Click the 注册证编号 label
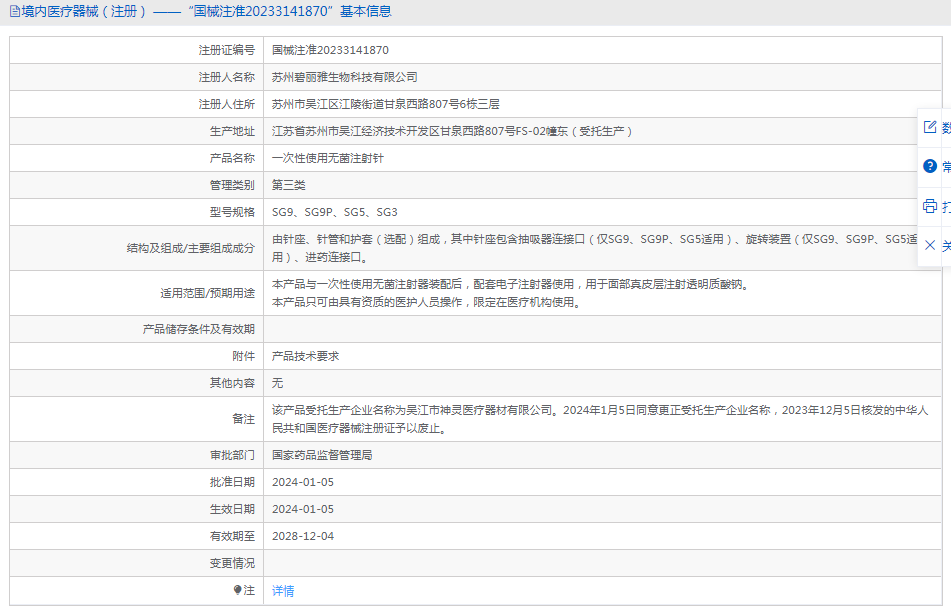The width and height of the screenshot is (951, 615). pos(227,50)
